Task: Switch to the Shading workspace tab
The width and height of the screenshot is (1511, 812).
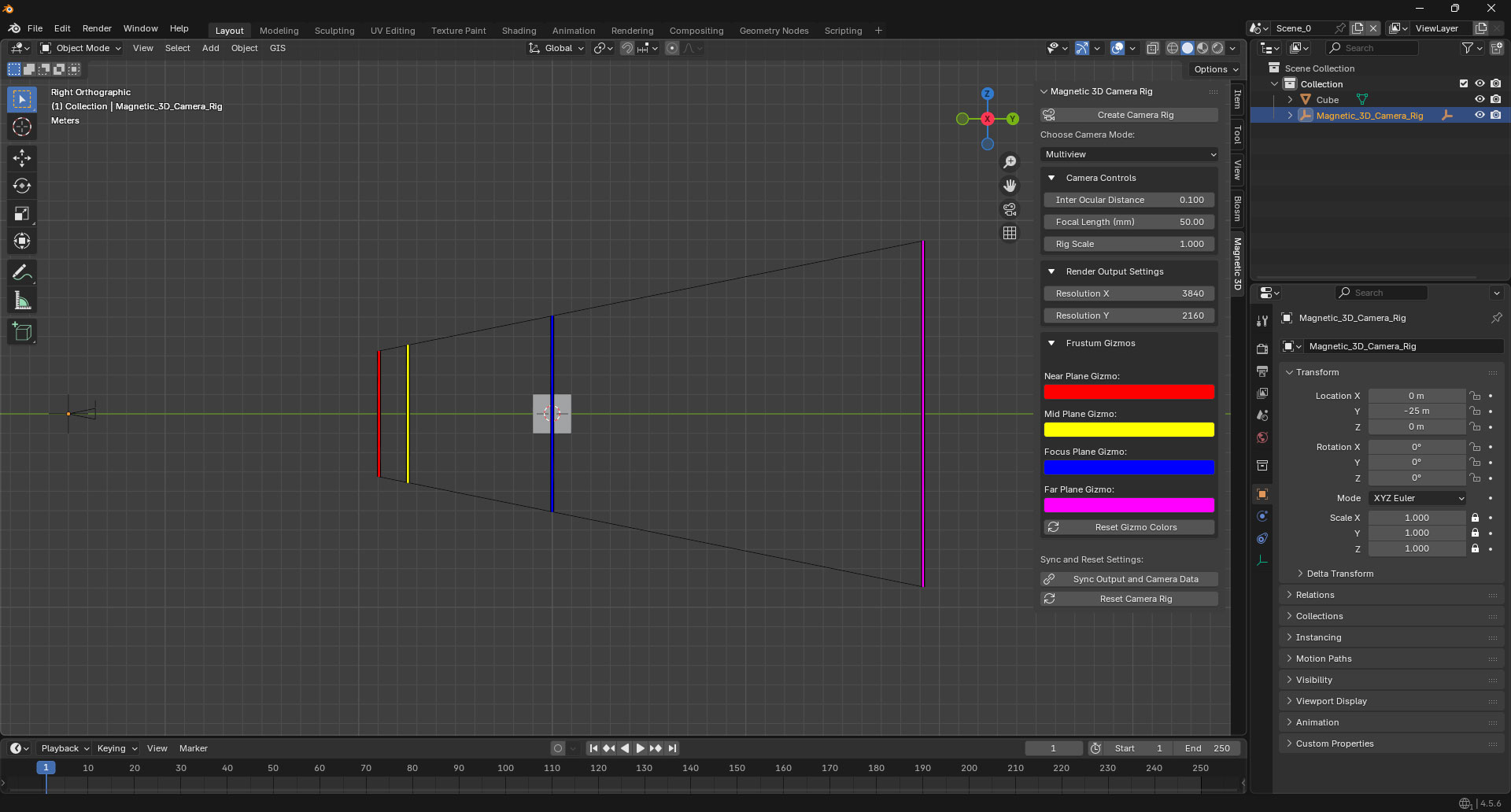Action: point(519,31)
